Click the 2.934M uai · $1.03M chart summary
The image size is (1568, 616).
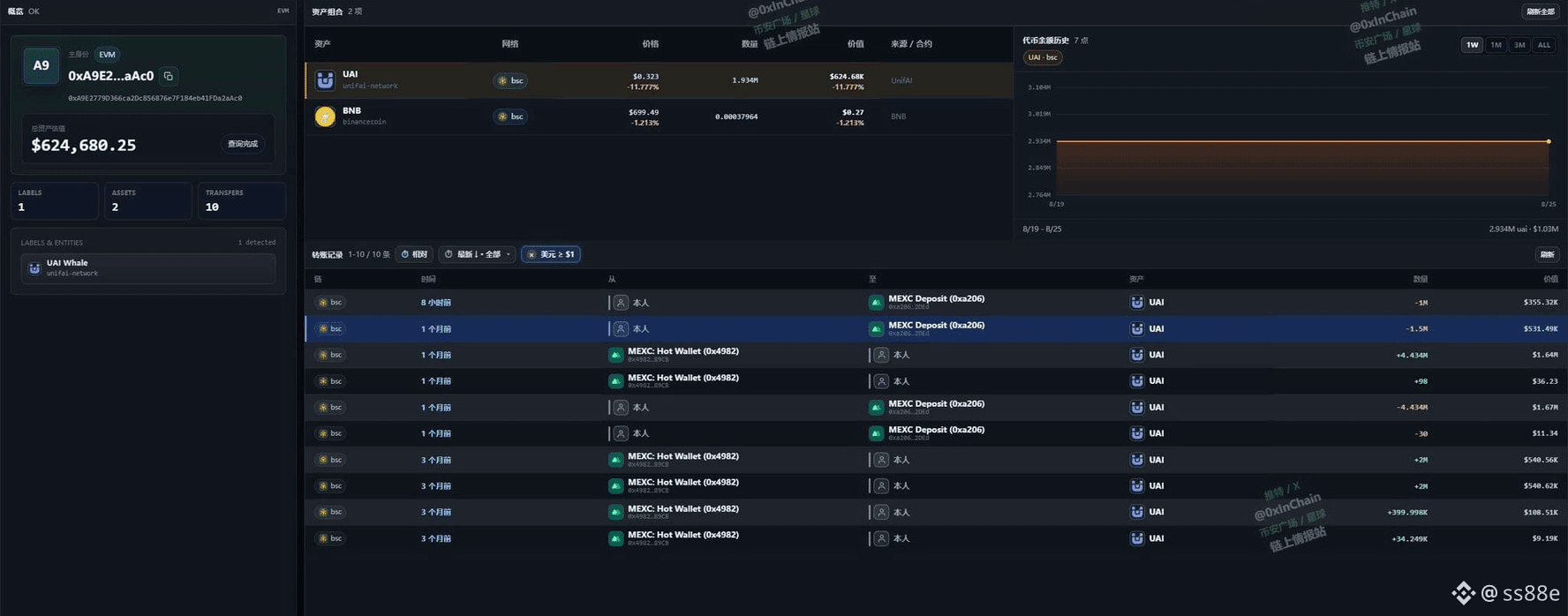1523,229
